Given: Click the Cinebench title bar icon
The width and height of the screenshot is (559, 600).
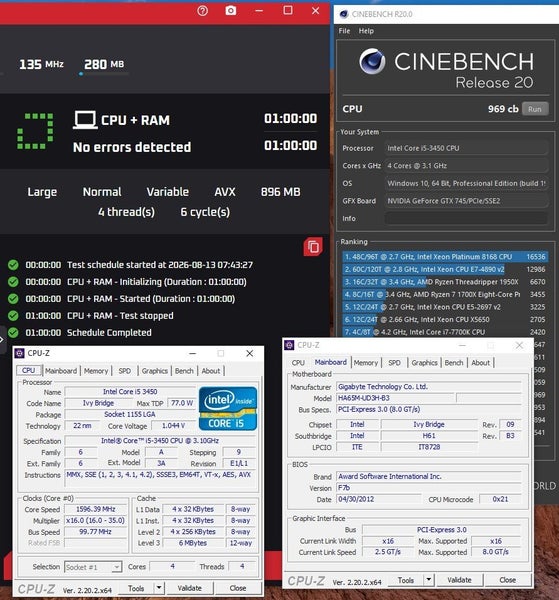Looking at the screenshot, I should pos(344,14).
